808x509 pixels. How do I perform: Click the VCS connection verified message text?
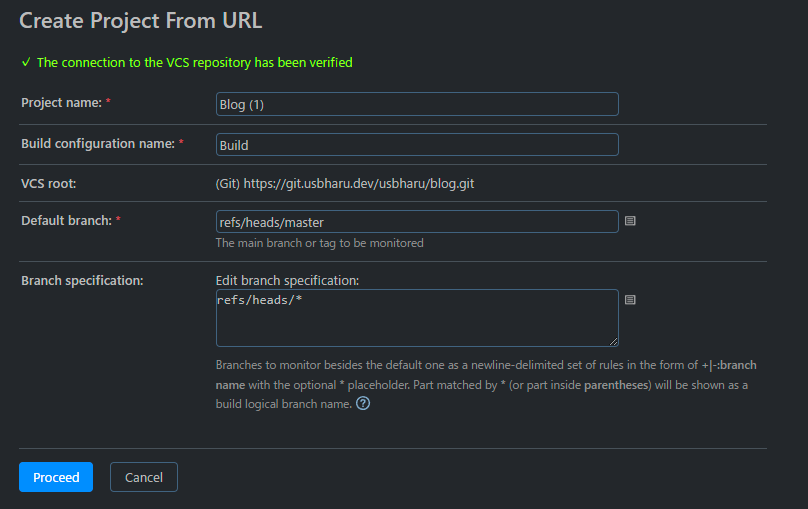[194, 62]
